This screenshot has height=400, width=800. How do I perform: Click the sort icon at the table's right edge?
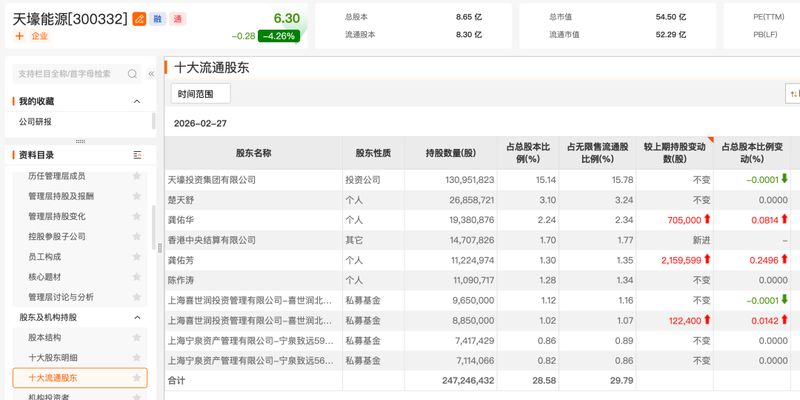pyautogui.click(x=793, y=93)
